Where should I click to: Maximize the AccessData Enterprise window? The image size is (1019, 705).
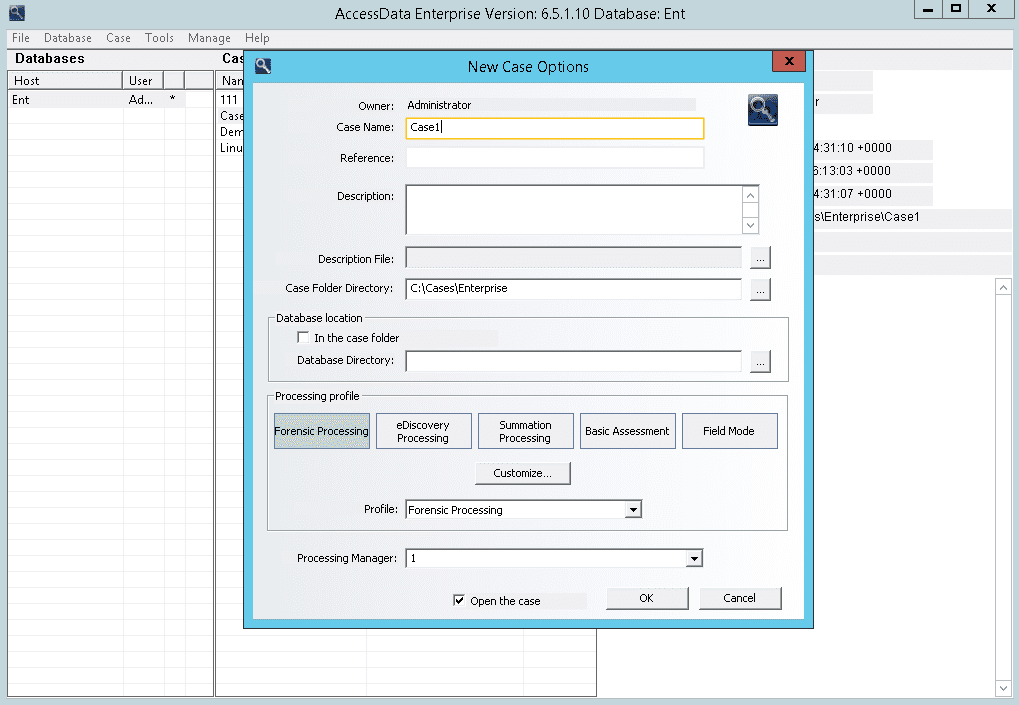pos(955,9)
